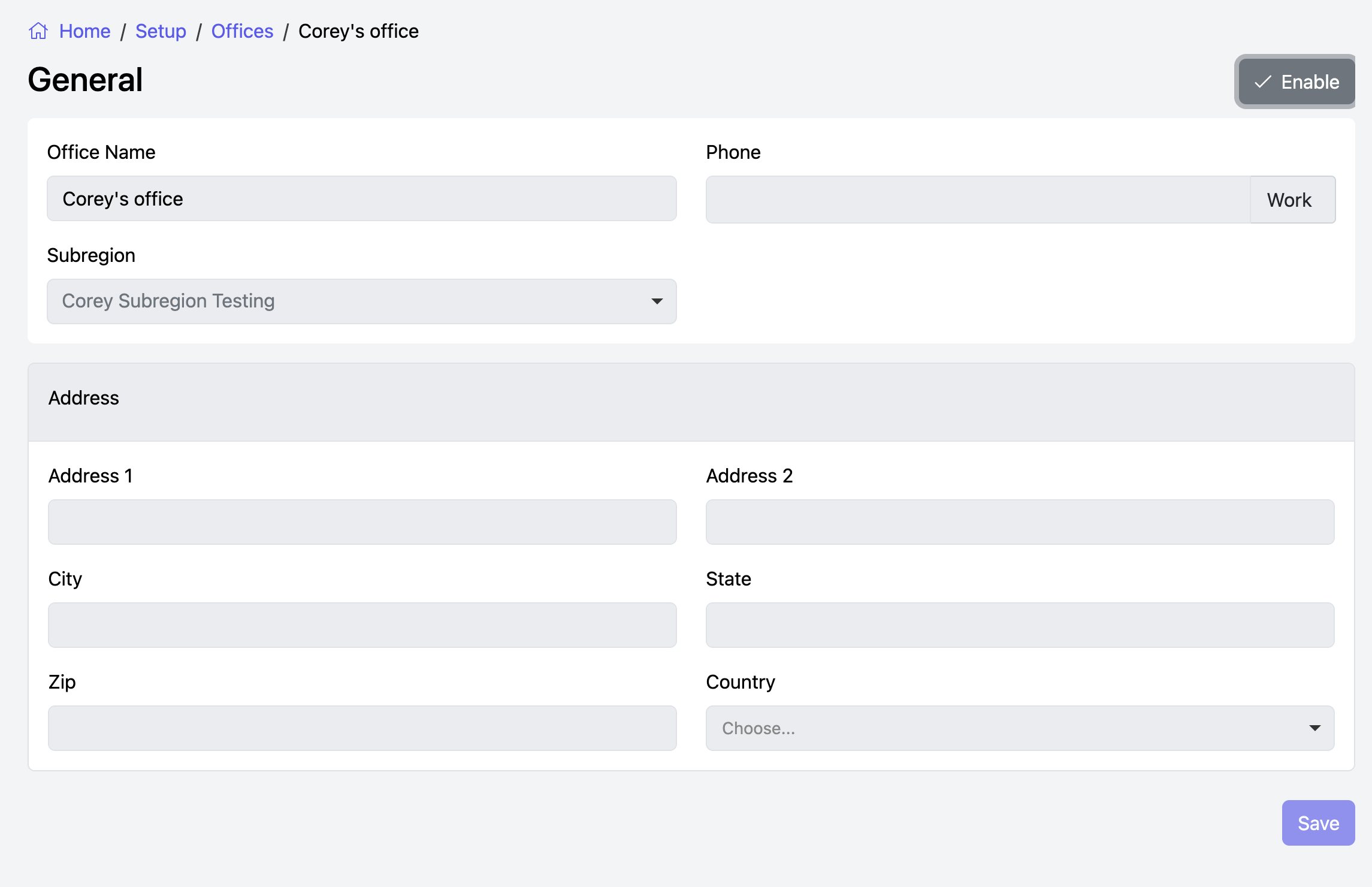Focus the Address 1 text field
Image resolution: width=1372 pixels, height=887 pixels.
pyautogui.click(x=362, y=522)
